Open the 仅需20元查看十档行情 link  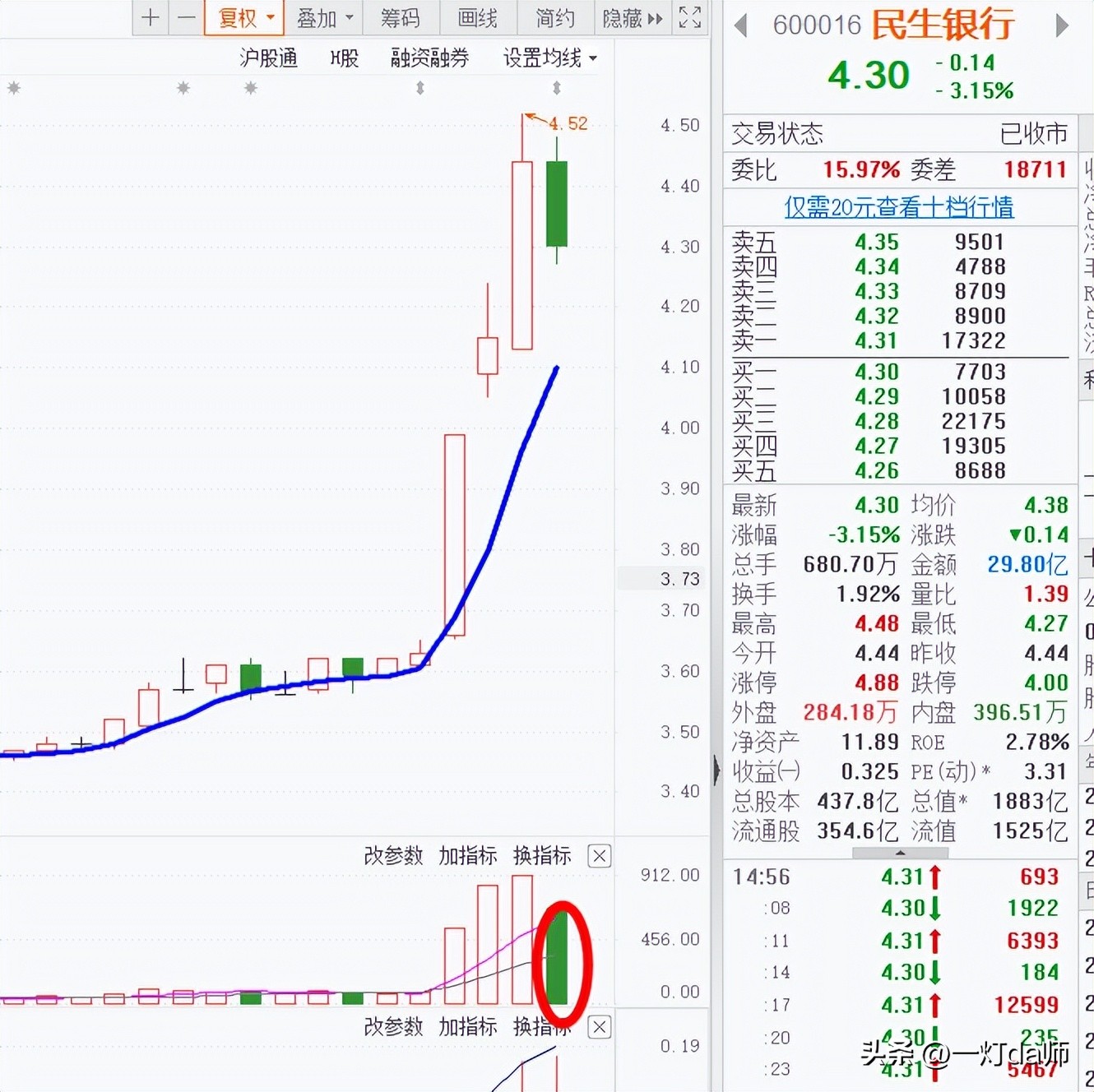click(900, 208)
